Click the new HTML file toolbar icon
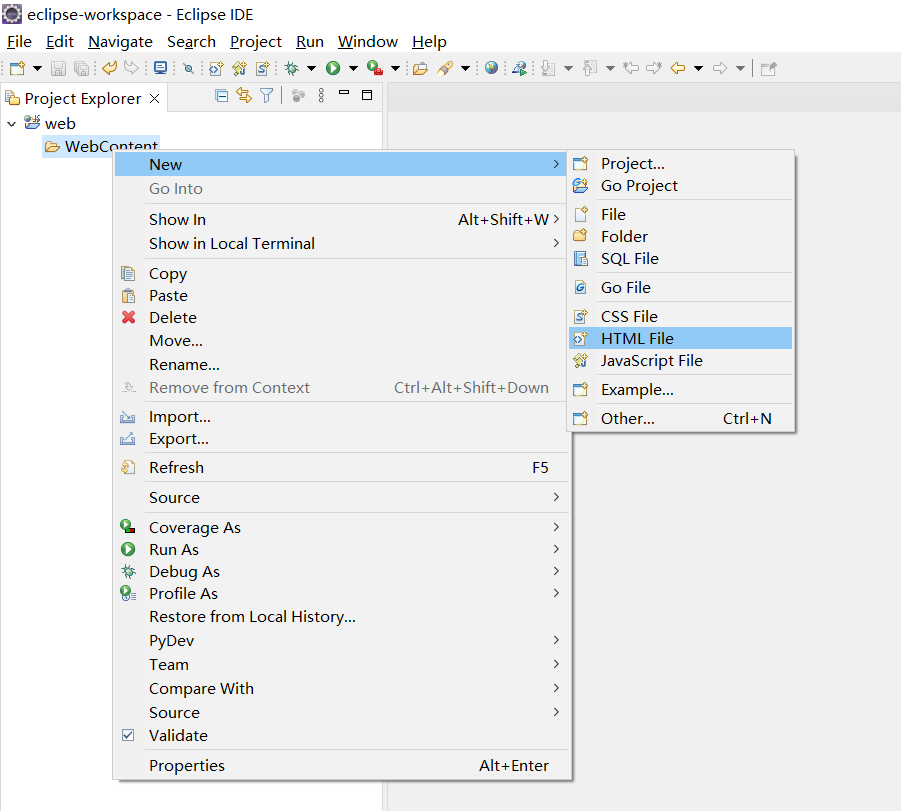 click(216, 68)
